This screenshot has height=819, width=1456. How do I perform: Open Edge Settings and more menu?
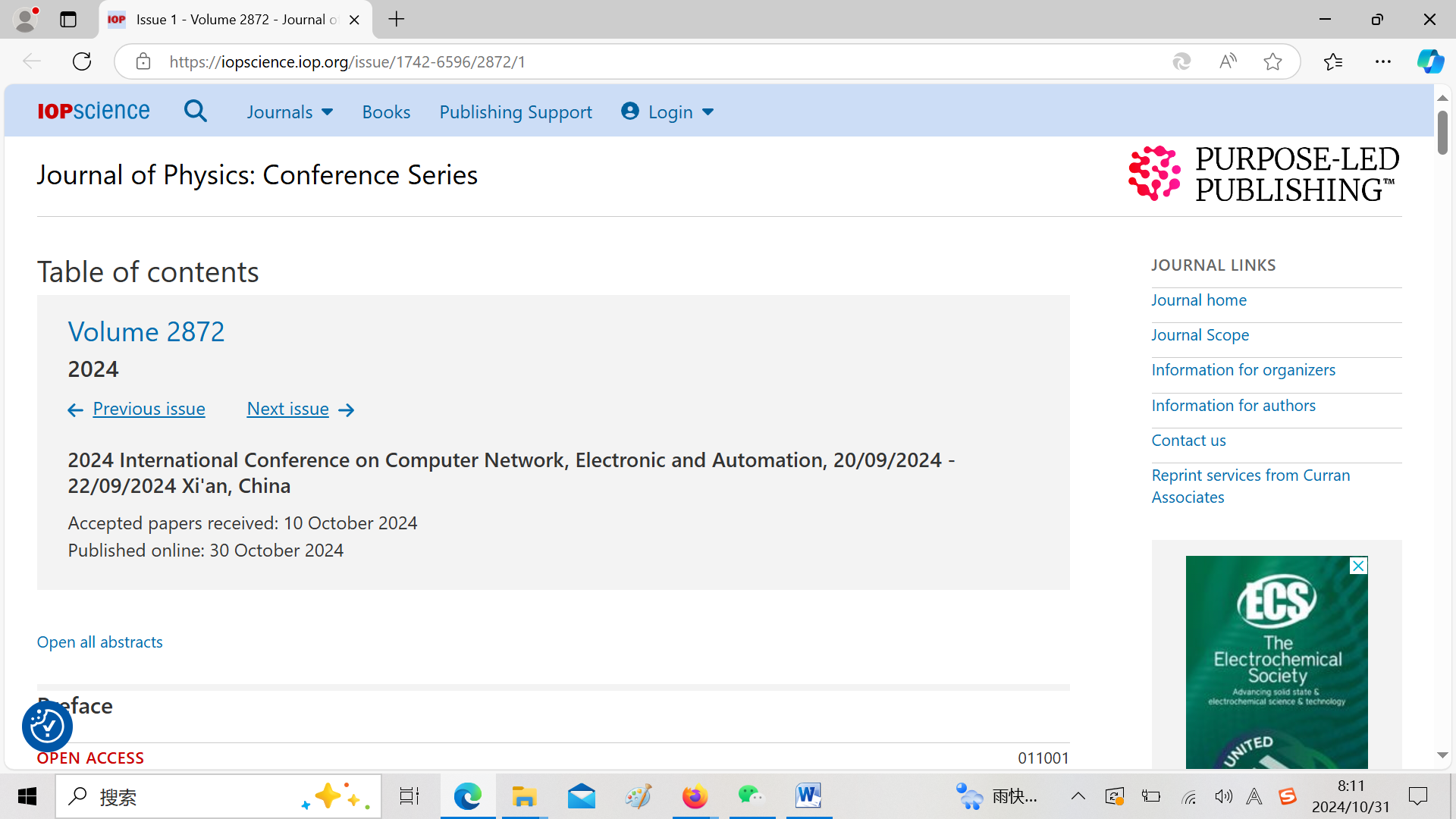(x=1382, y=61)
